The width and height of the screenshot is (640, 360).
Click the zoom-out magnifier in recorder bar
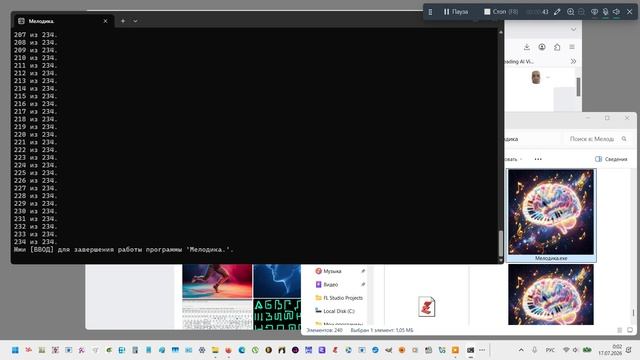pos(582,12)
